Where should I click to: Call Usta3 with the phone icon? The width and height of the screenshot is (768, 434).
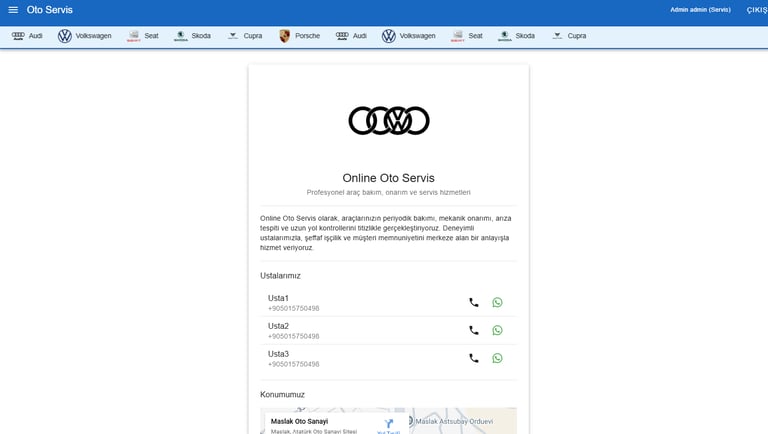click(474, 358)
